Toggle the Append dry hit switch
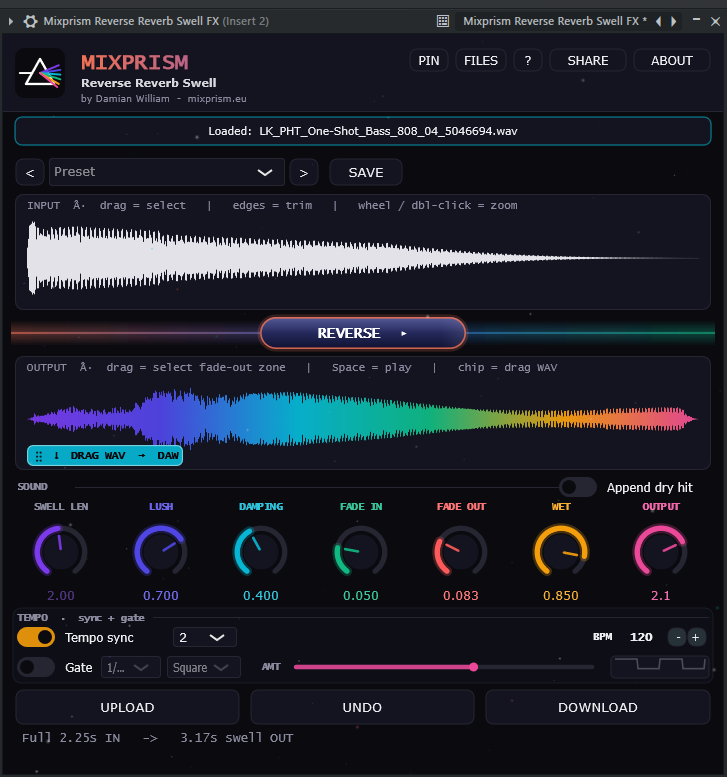 tap(577, 487)
